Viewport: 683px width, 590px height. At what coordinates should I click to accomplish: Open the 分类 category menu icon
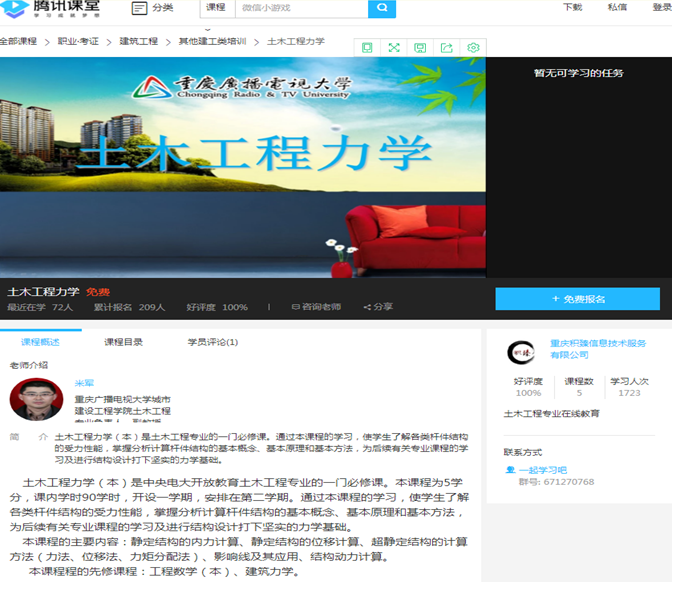pyautogui.click(x=140, y=8)
